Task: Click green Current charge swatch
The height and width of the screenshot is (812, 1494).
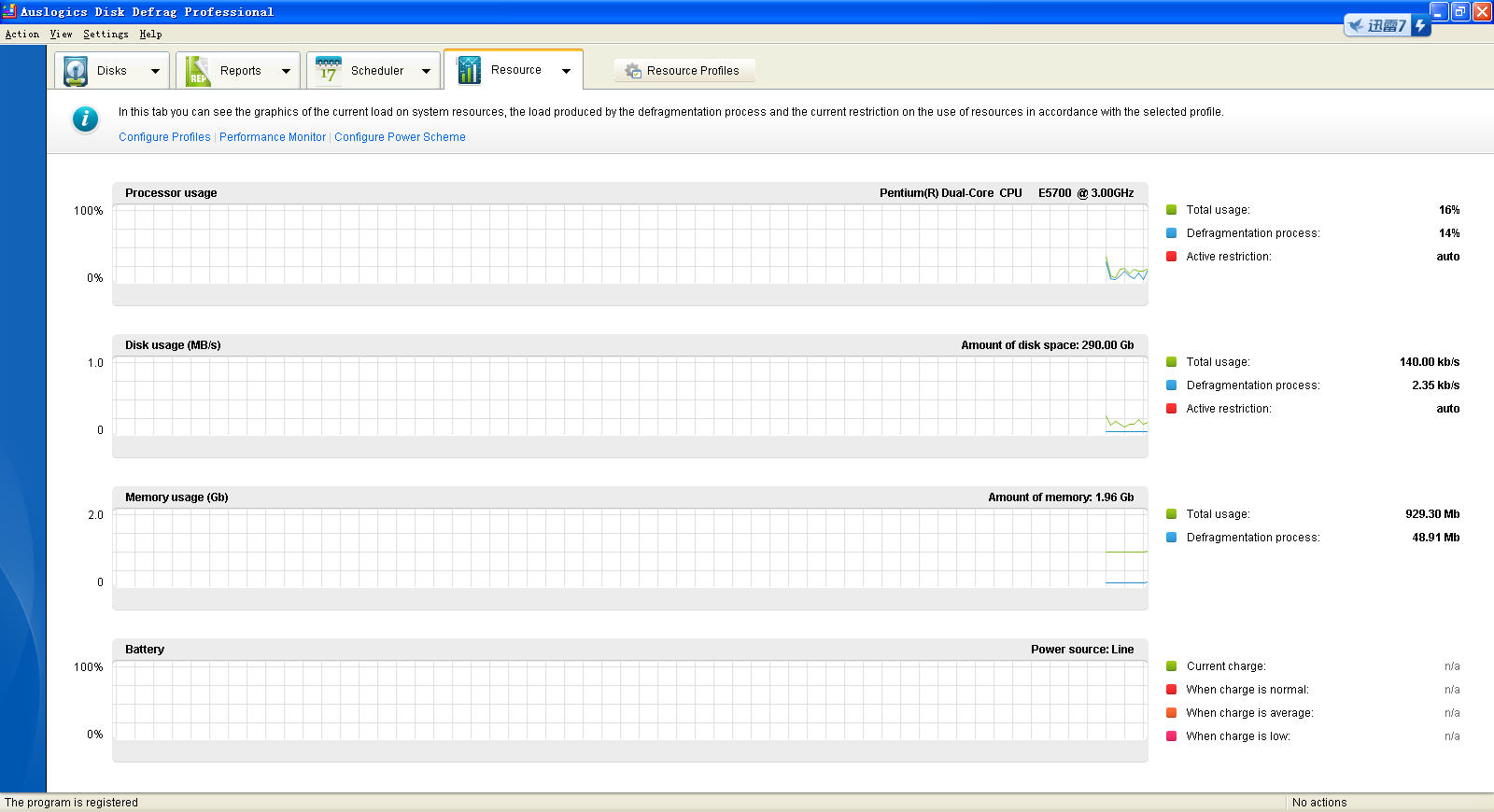Action: click(1171, 666)
